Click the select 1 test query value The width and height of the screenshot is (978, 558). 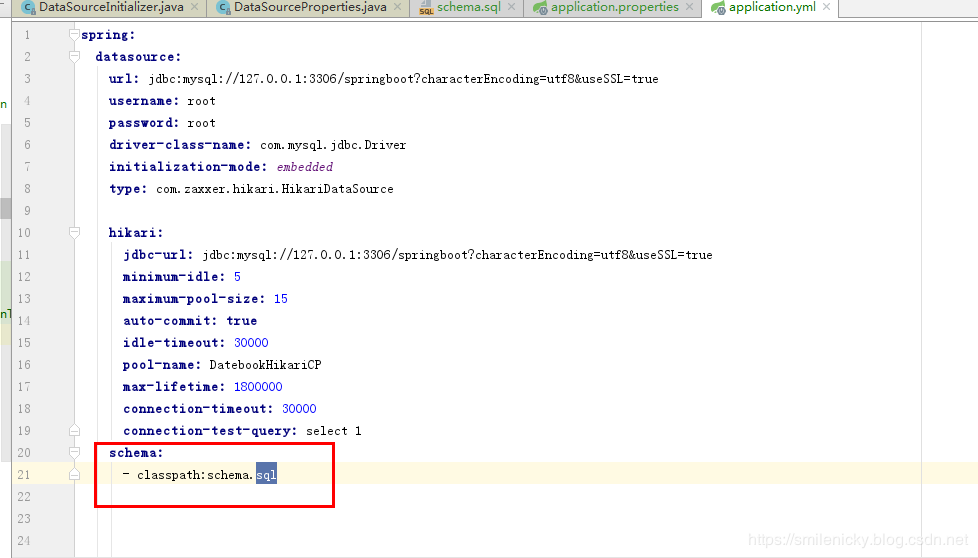tap(333, 431)
